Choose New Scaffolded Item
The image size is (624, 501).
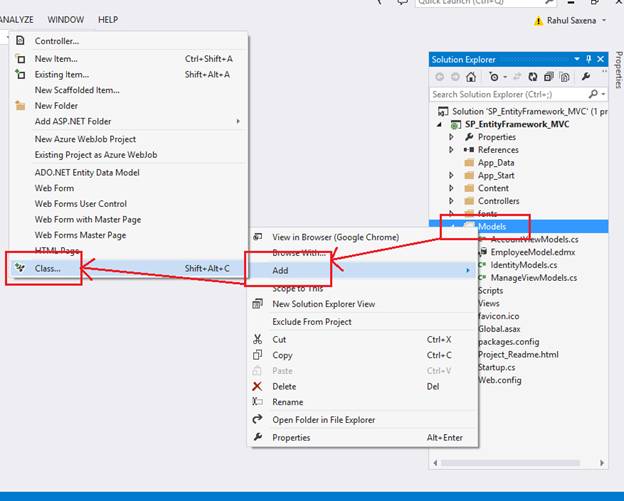(x=77, y=90)
